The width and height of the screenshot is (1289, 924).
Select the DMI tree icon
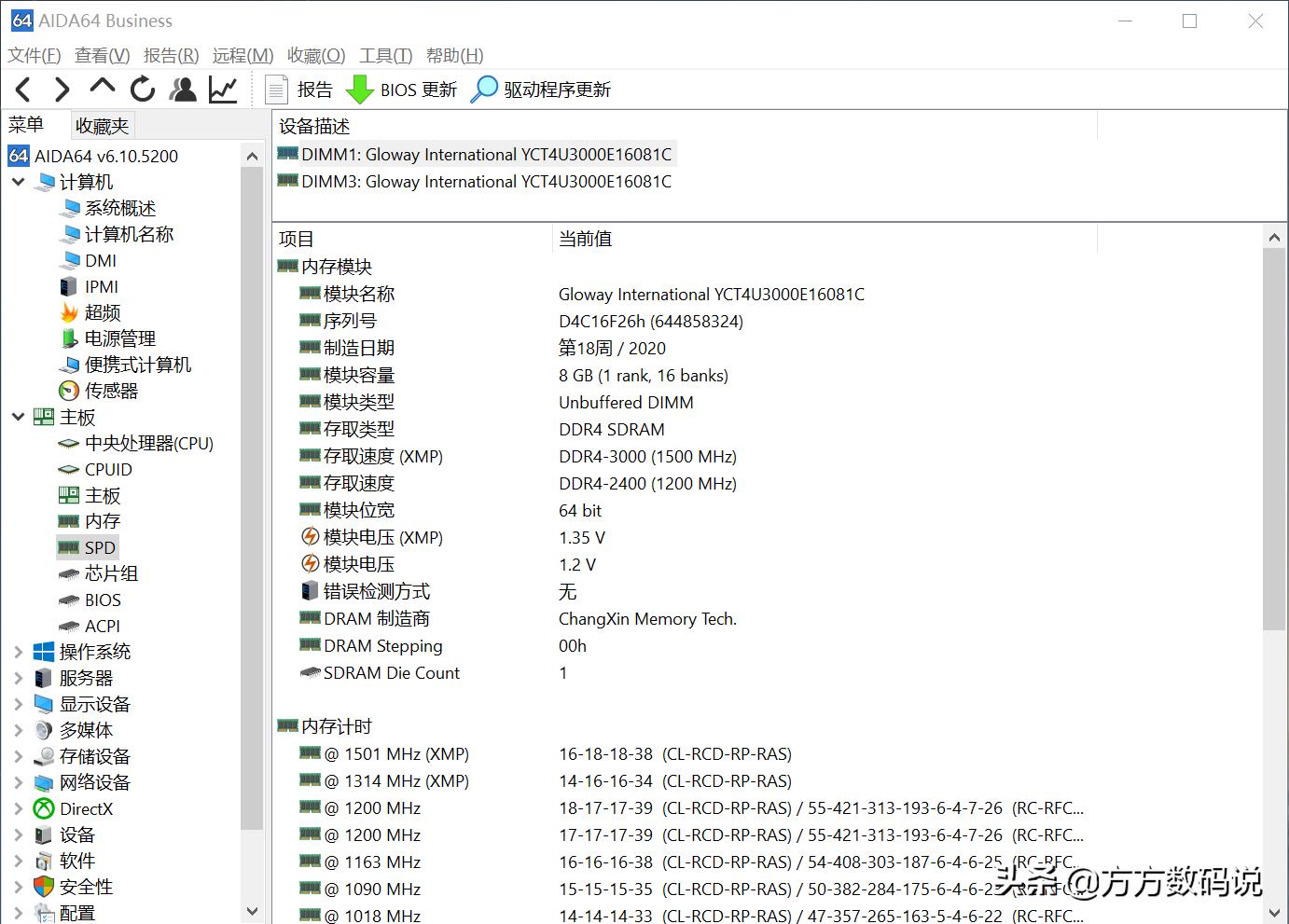pyautogui.click(x=70, y=260)
